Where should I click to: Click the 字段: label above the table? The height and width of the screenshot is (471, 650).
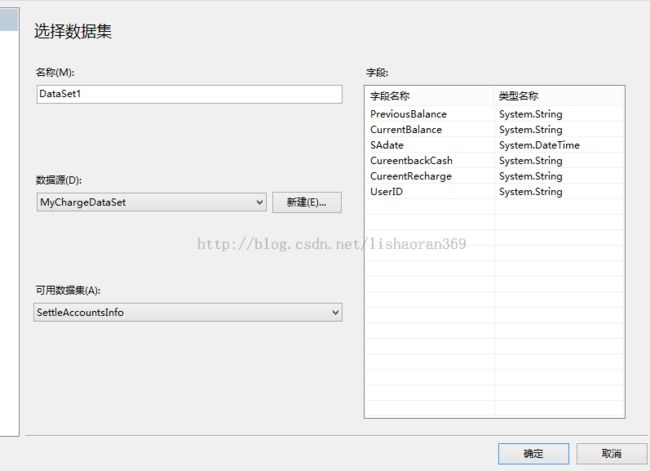377,73
